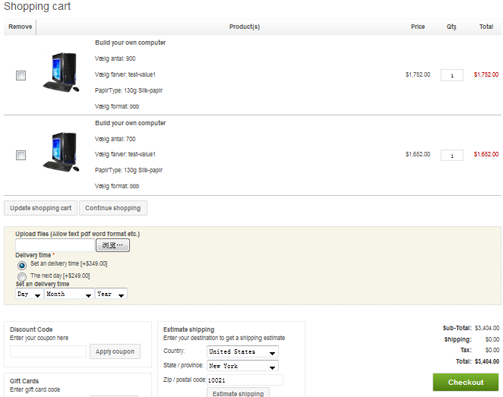The image size is (503, 397).
Task: Focus the discount coupon code field
Action: pyautogui.click(x=48, y=352)
